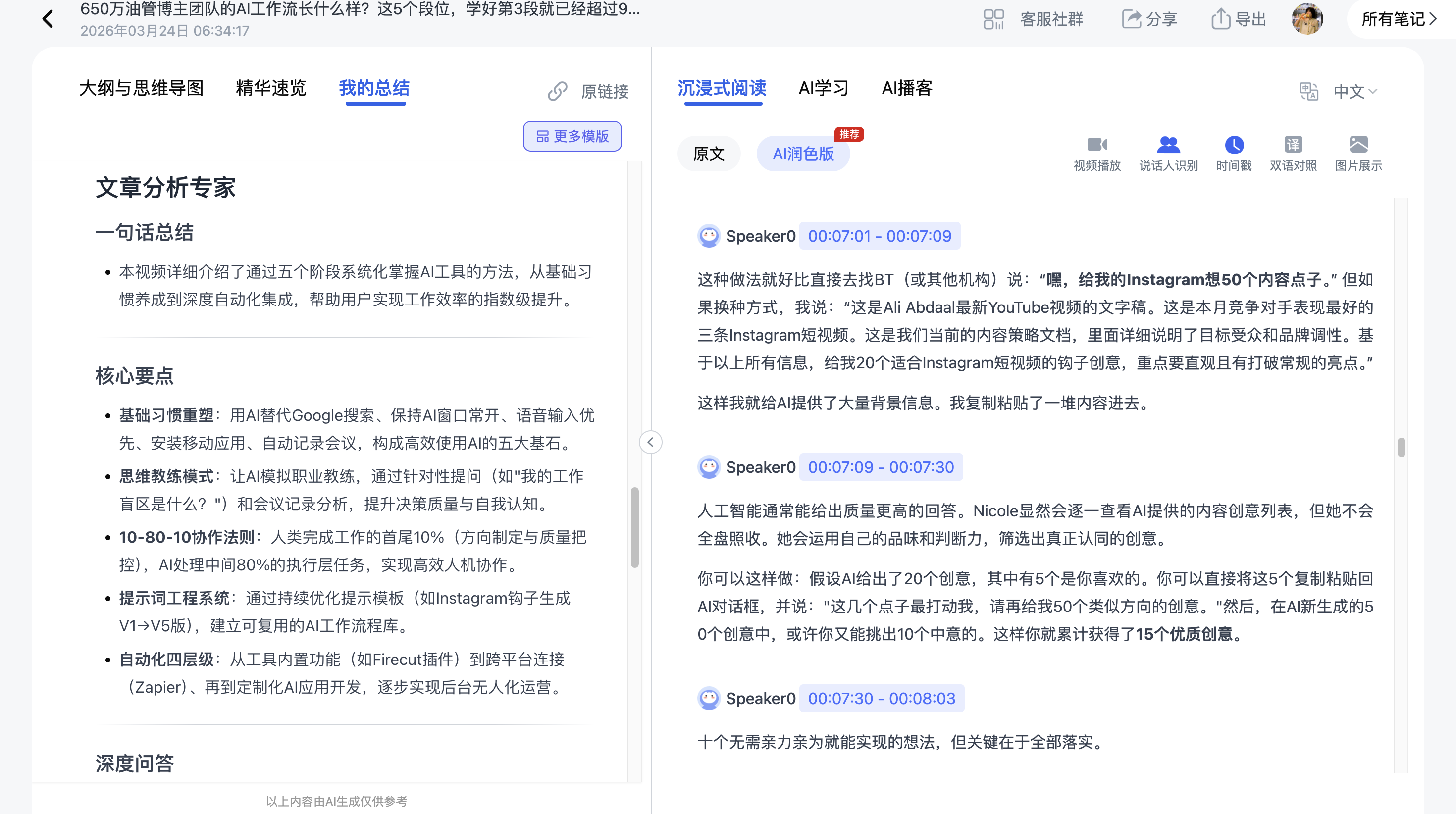Switch to 大纲与思维导图 tab
The width and height of the screenshot is (1456, 814).
(141, 88)
